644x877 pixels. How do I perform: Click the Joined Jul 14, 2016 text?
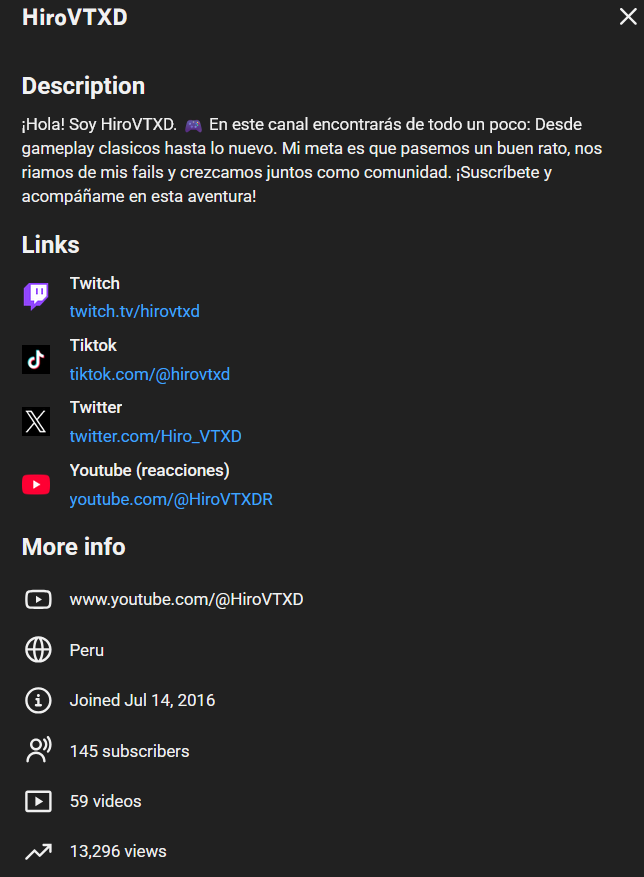(142, 700)
